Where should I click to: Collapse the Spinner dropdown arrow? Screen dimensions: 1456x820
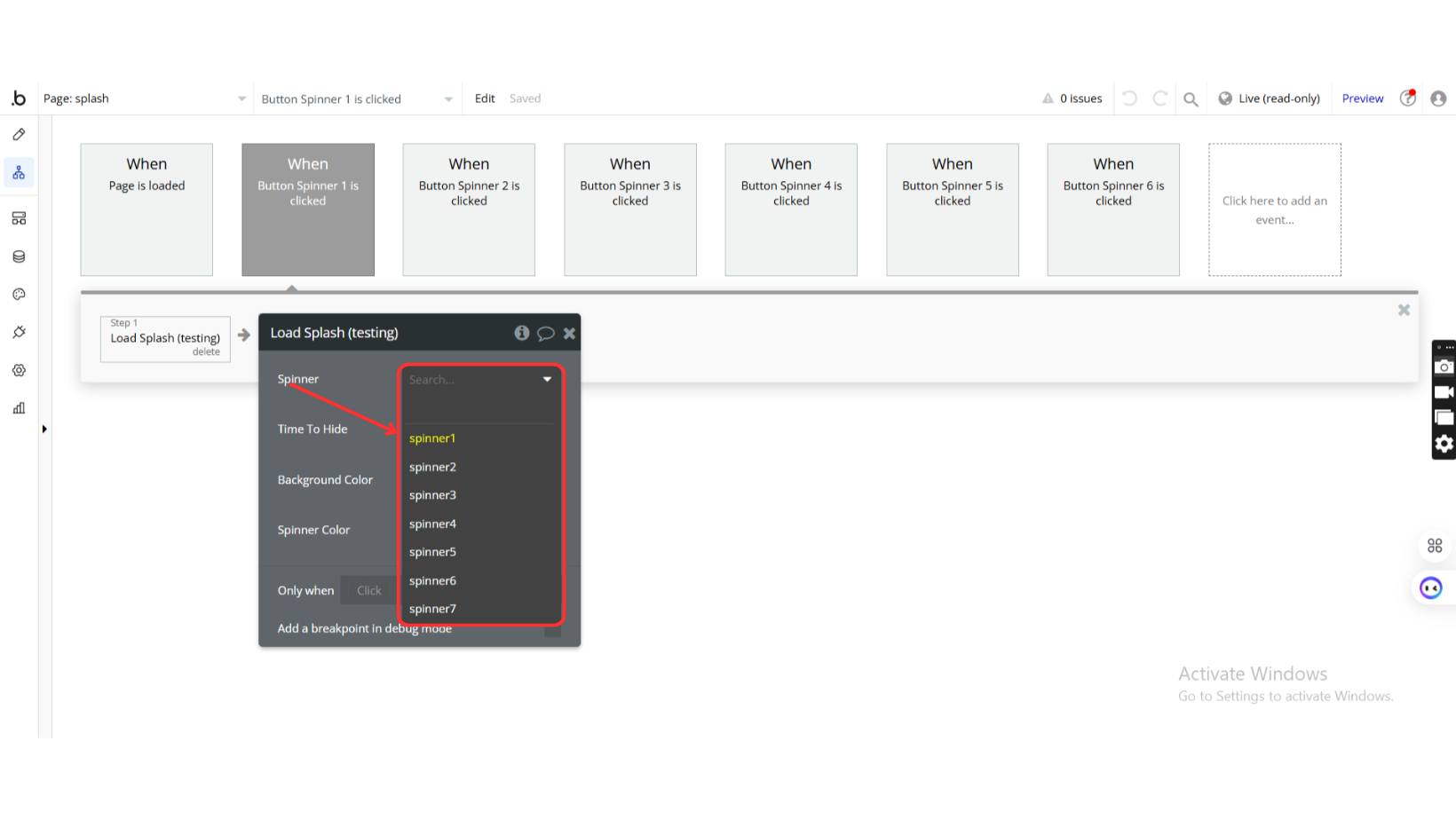(547, 380)
